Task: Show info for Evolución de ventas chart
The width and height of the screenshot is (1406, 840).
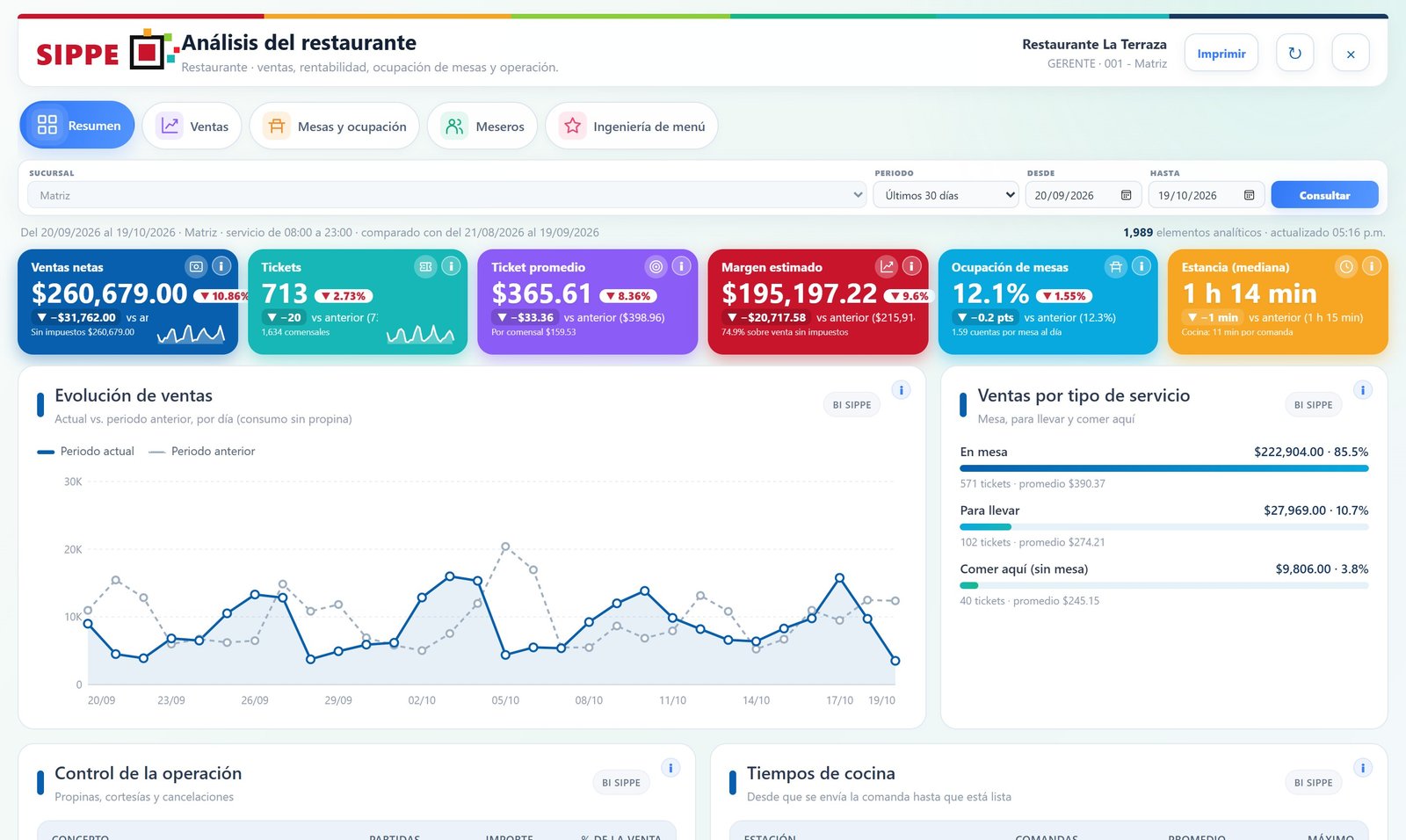Action: [901, 390]
